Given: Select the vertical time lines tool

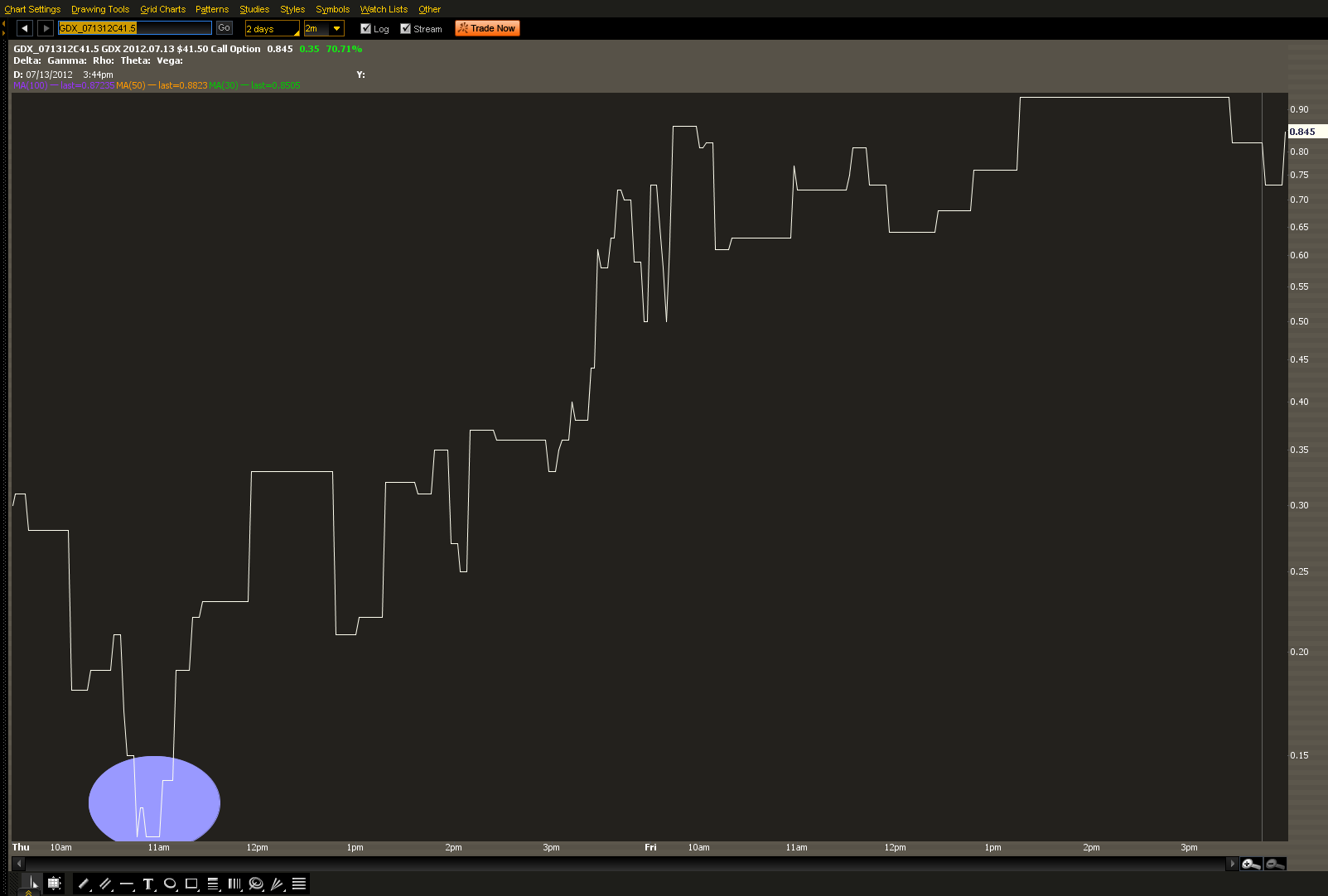Looking at the screenshot, I should pos(234,884).
